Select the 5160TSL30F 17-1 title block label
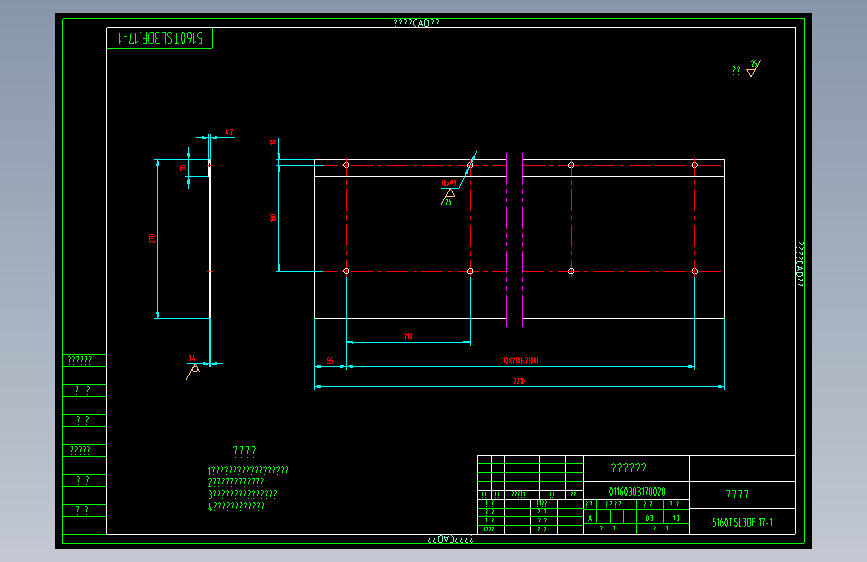The height and width of the screenshot is (562, 867). point(743,522)
